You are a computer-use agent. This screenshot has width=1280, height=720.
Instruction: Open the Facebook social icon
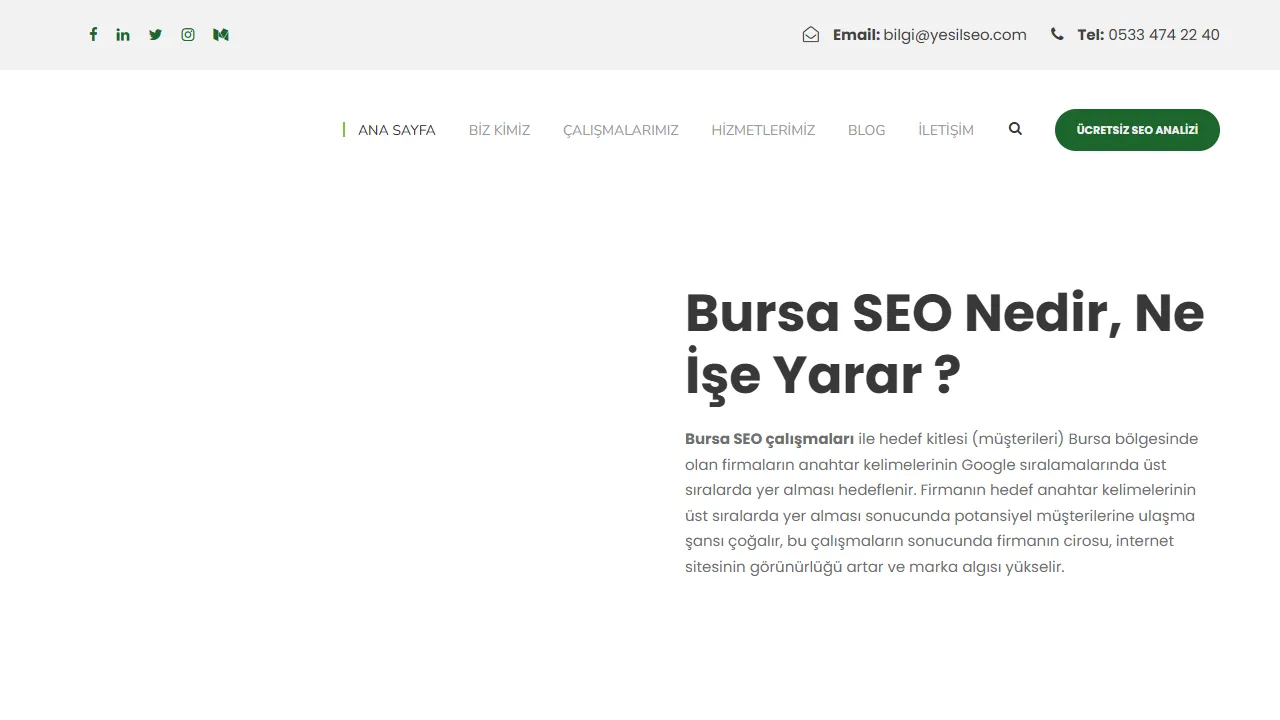point(93,34)
